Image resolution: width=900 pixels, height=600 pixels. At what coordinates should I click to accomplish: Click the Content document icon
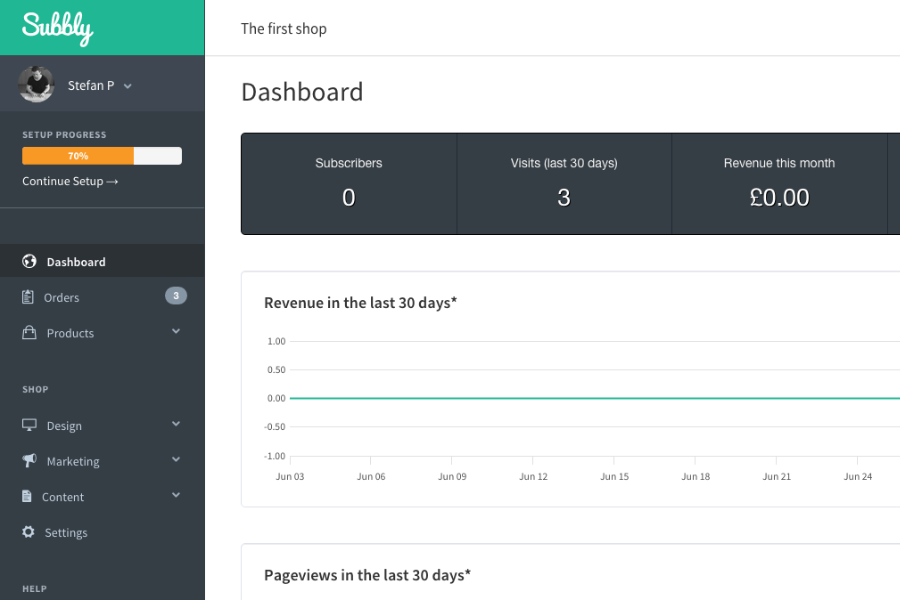(26, 496)
